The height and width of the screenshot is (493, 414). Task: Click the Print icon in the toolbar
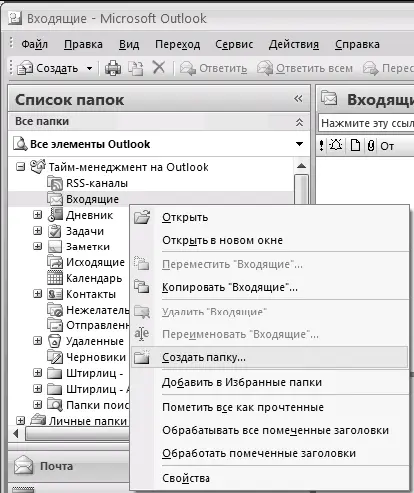pyautogui.click(x=113, y=68)
